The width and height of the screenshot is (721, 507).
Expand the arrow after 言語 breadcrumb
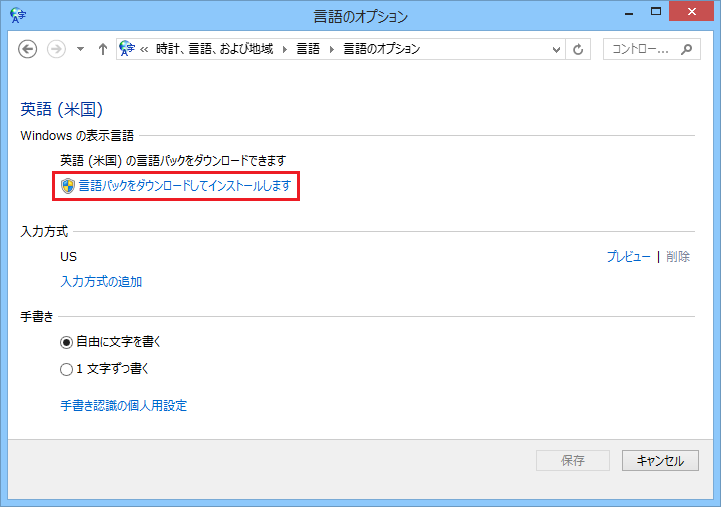(332, 49)
